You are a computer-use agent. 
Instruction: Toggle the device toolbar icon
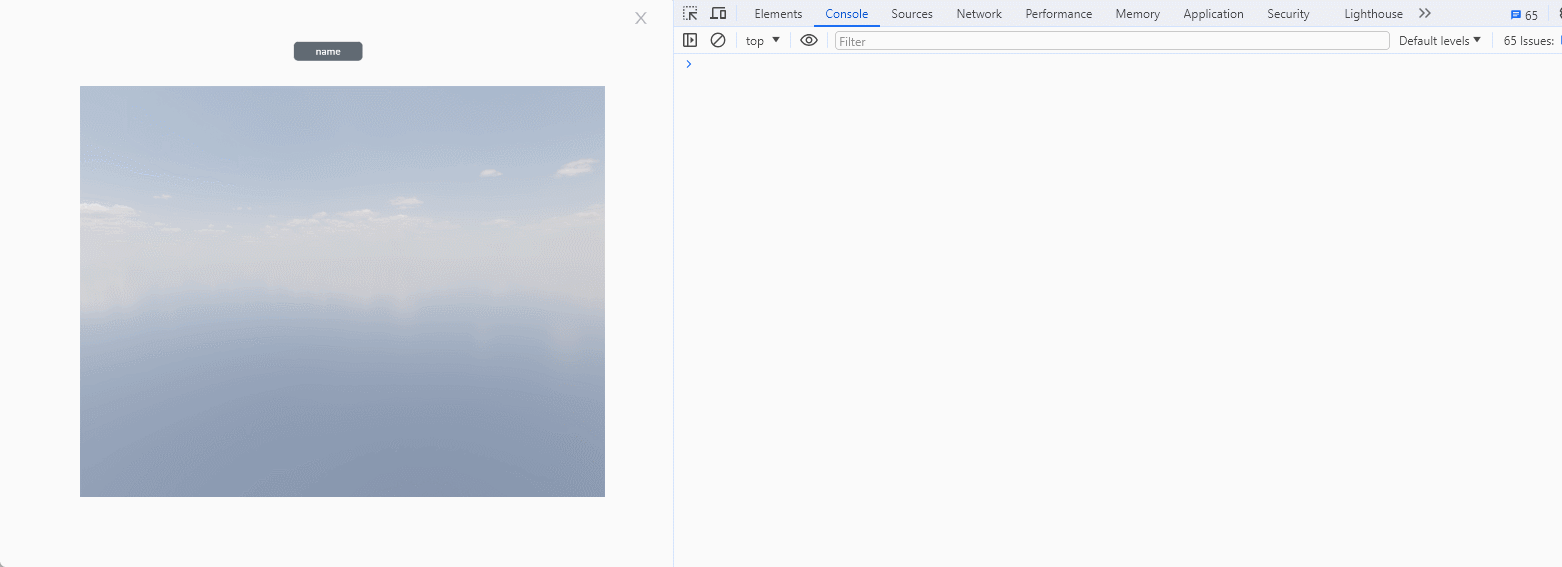tap(718, 14)
